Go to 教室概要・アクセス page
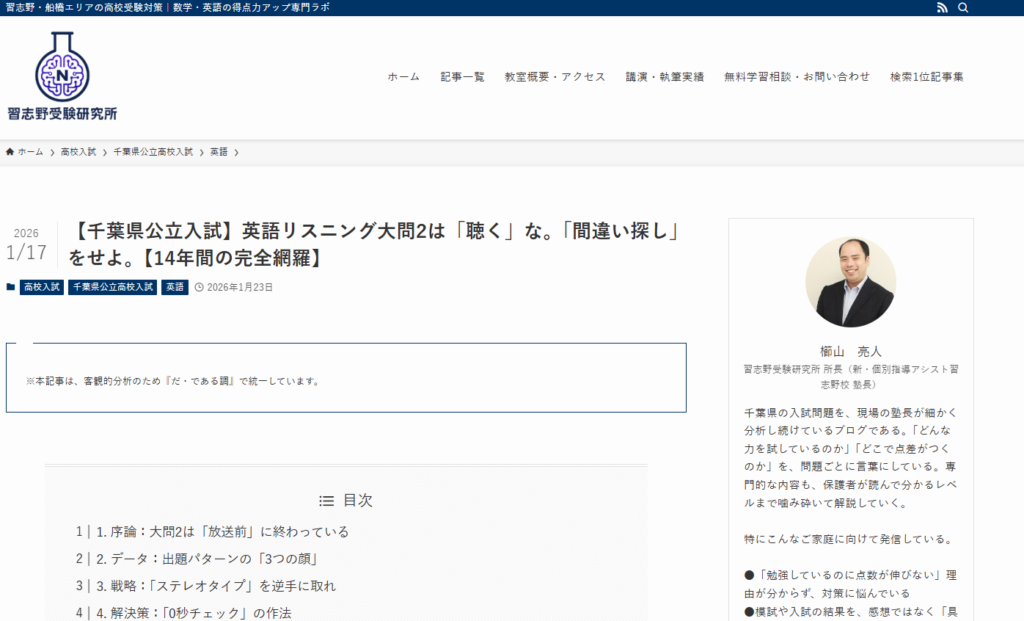 pyautogui.click(x=555, y=77)
